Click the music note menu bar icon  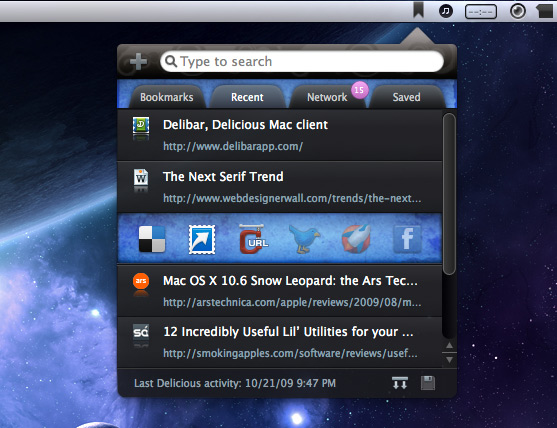446,11
